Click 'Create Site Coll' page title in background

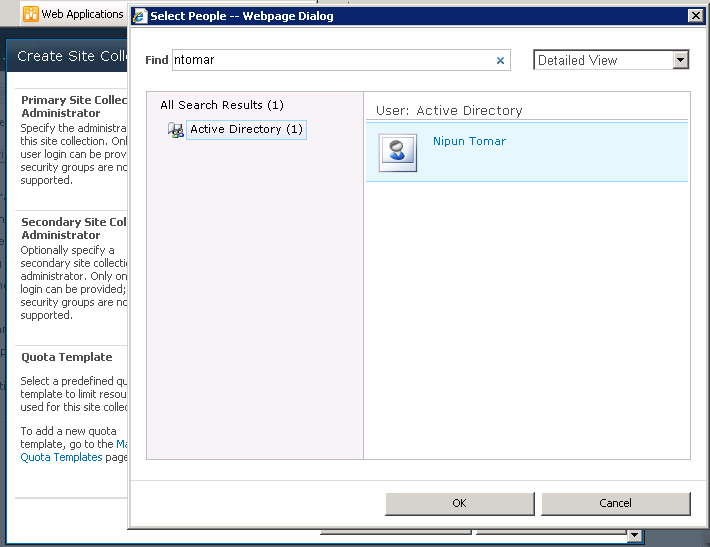[x=72, y=56]
